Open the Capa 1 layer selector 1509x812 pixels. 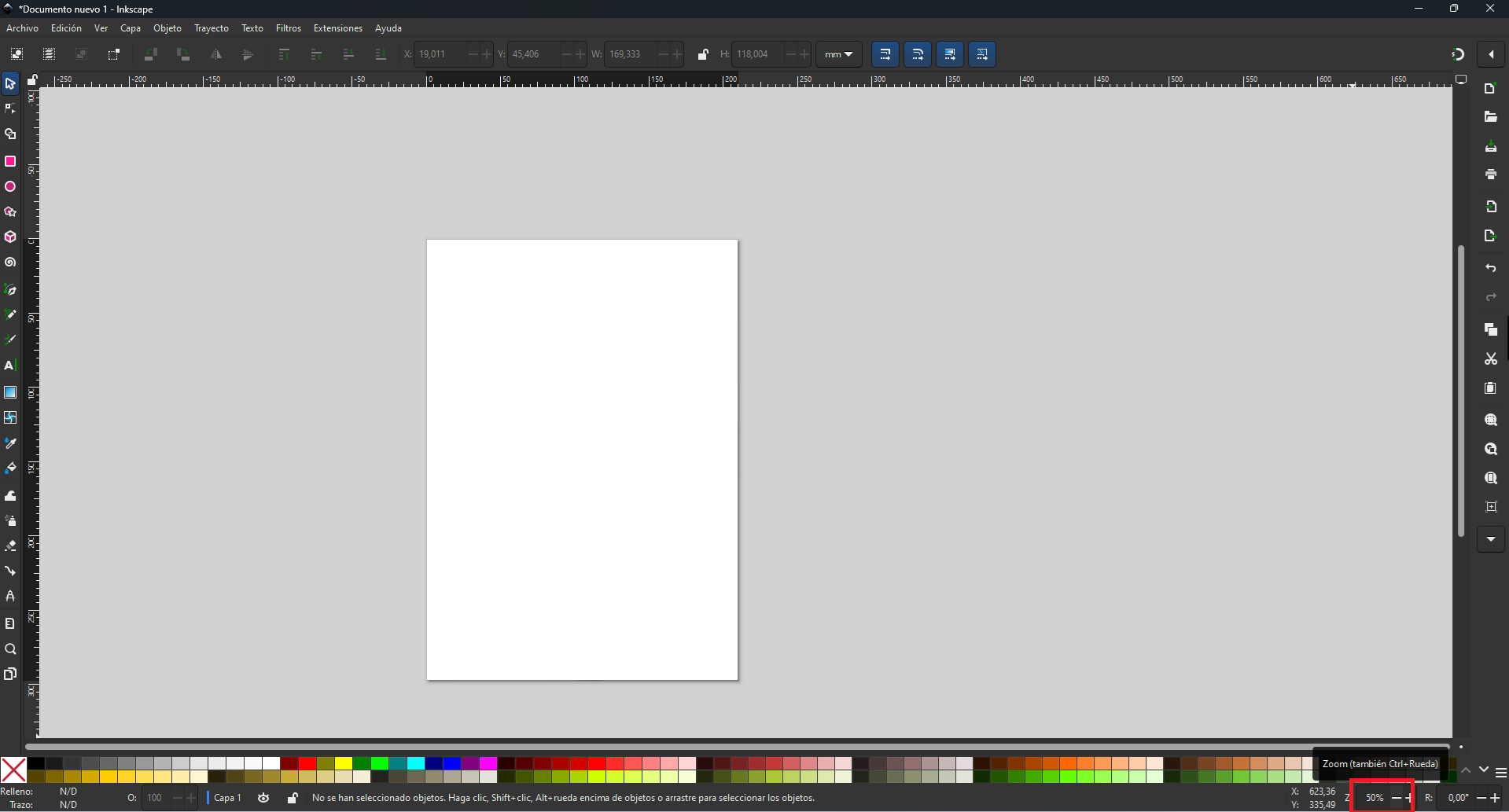227,798
